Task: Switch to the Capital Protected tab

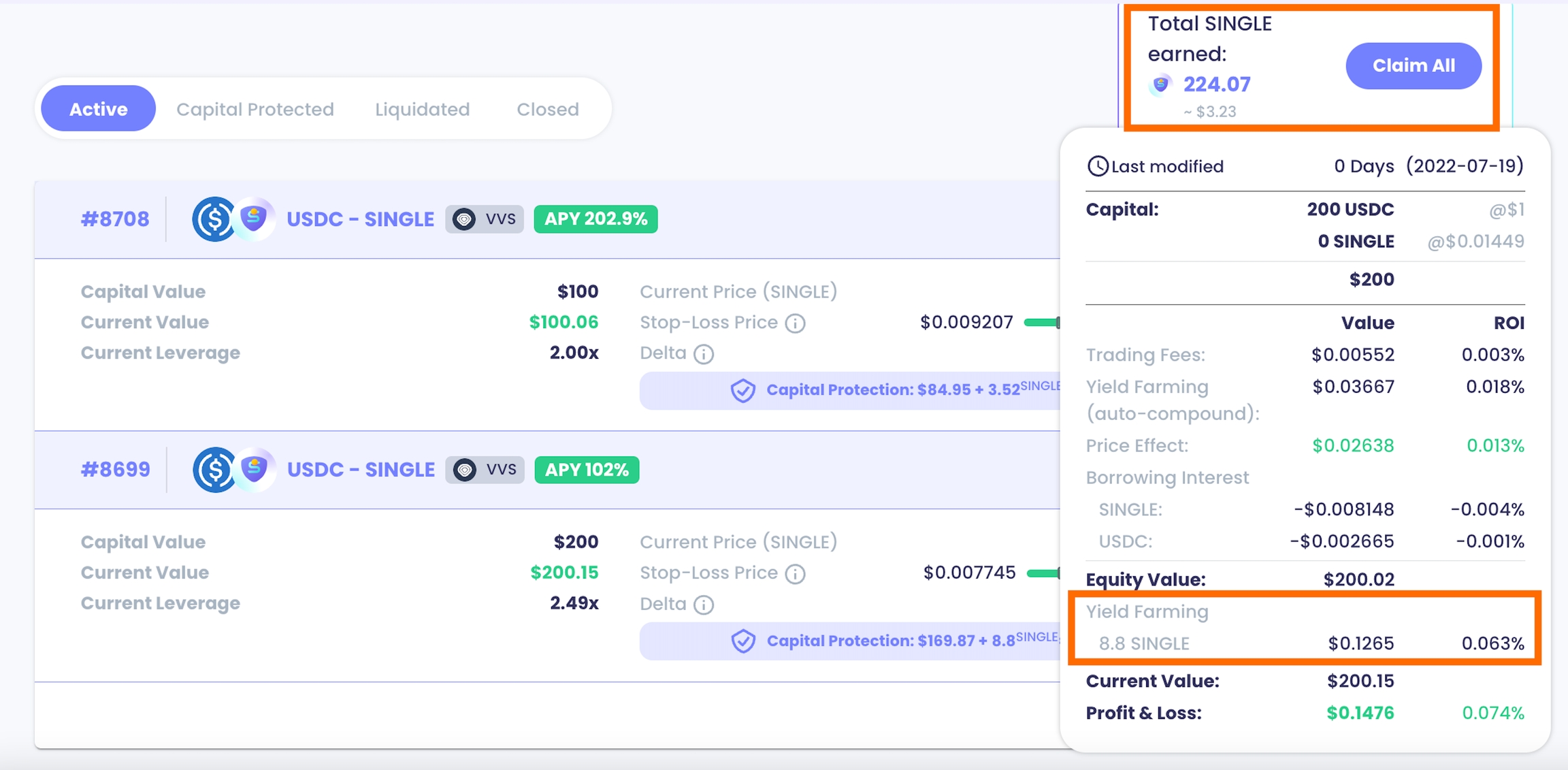Action: pos(255,109)
